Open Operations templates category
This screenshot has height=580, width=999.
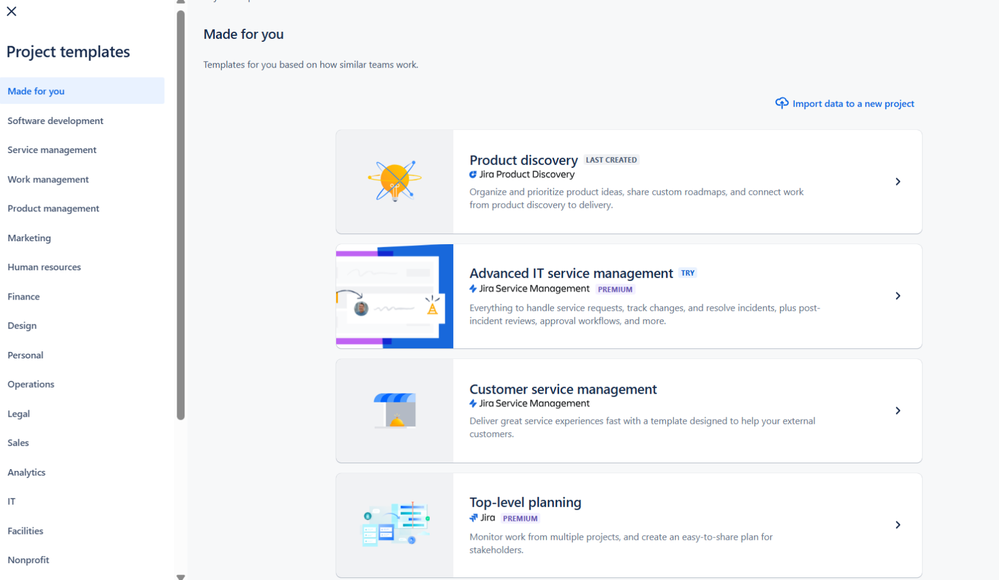pyautogui.click(x=31, y=384)
